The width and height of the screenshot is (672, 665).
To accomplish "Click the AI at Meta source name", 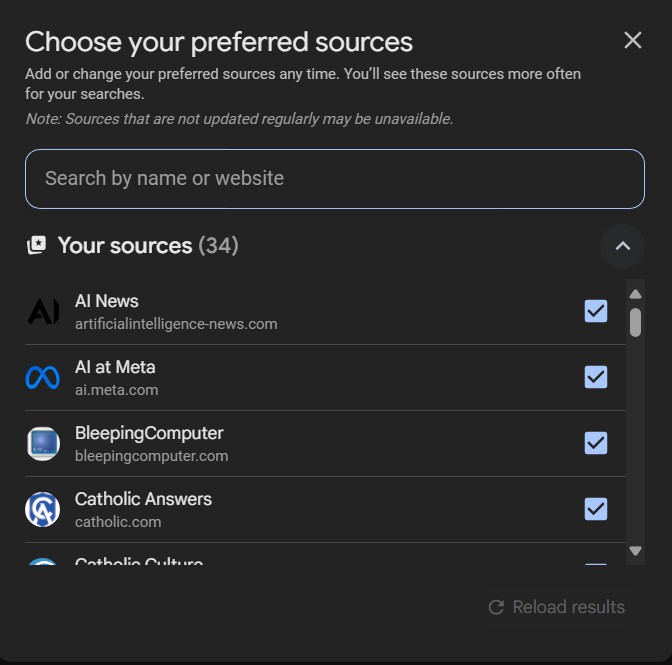I will [x=115, y=367].
